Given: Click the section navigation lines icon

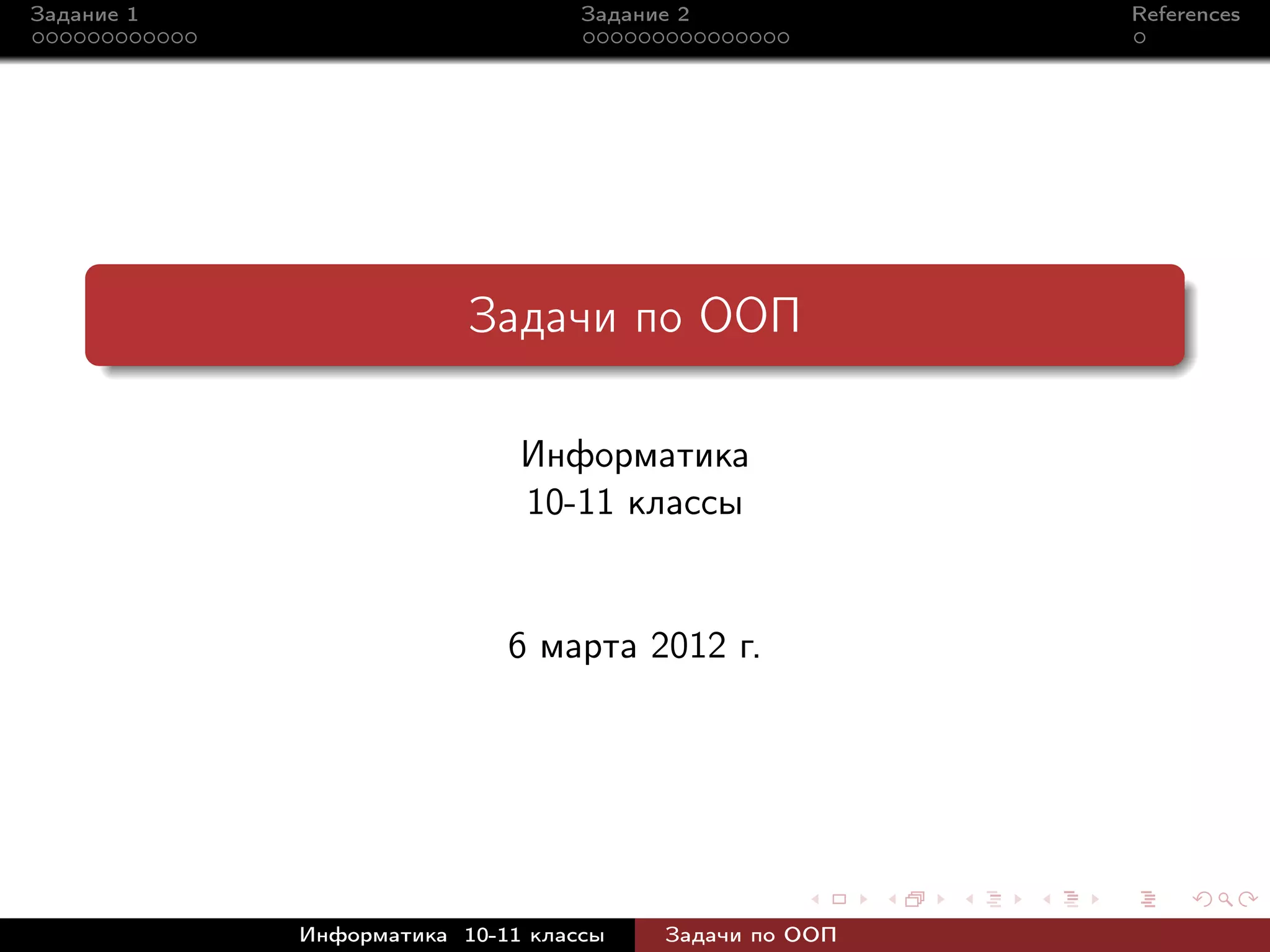Looking at the screenshot, I should coord(1071,899).
